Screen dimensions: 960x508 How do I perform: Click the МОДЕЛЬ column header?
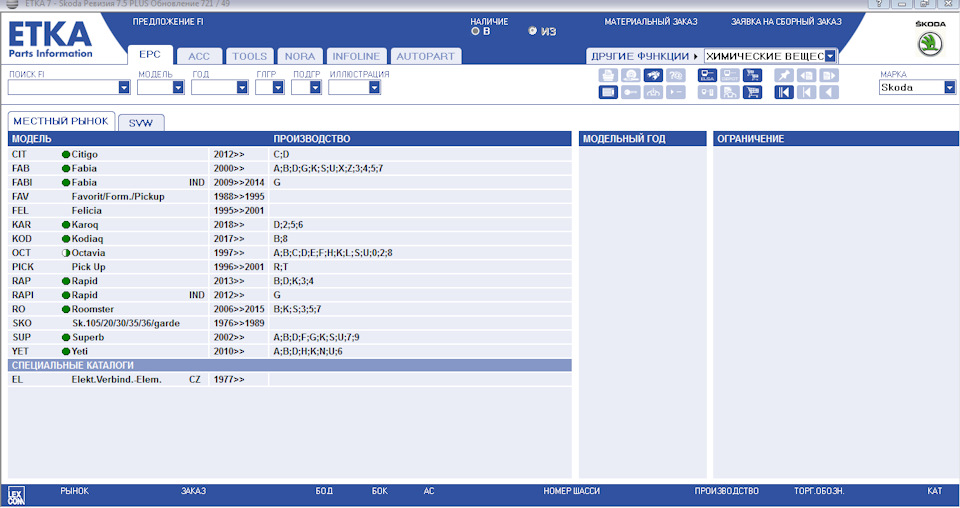(31, 139)
